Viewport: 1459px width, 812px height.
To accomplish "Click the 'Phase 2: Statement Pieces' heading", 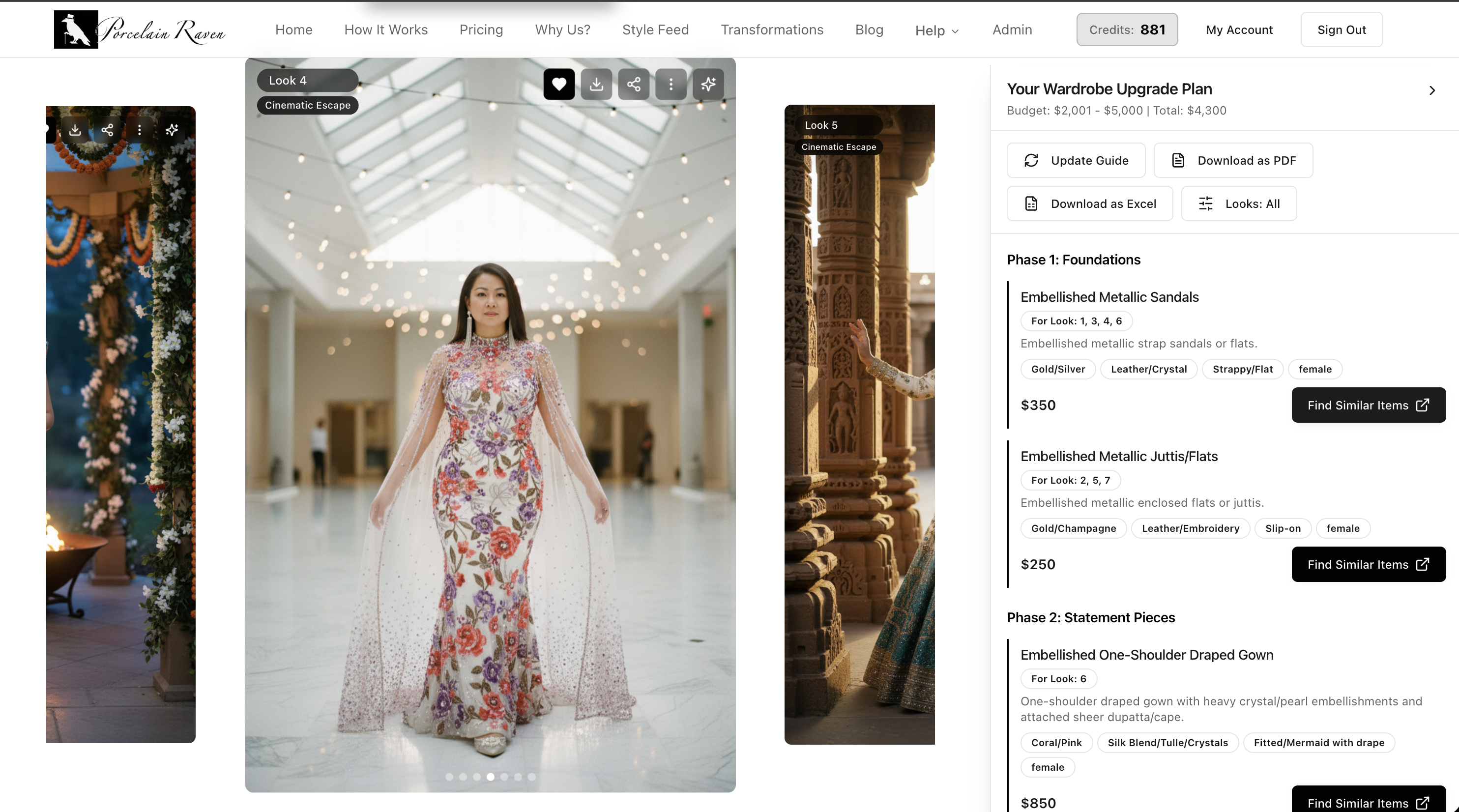I will coord(1091,618).
